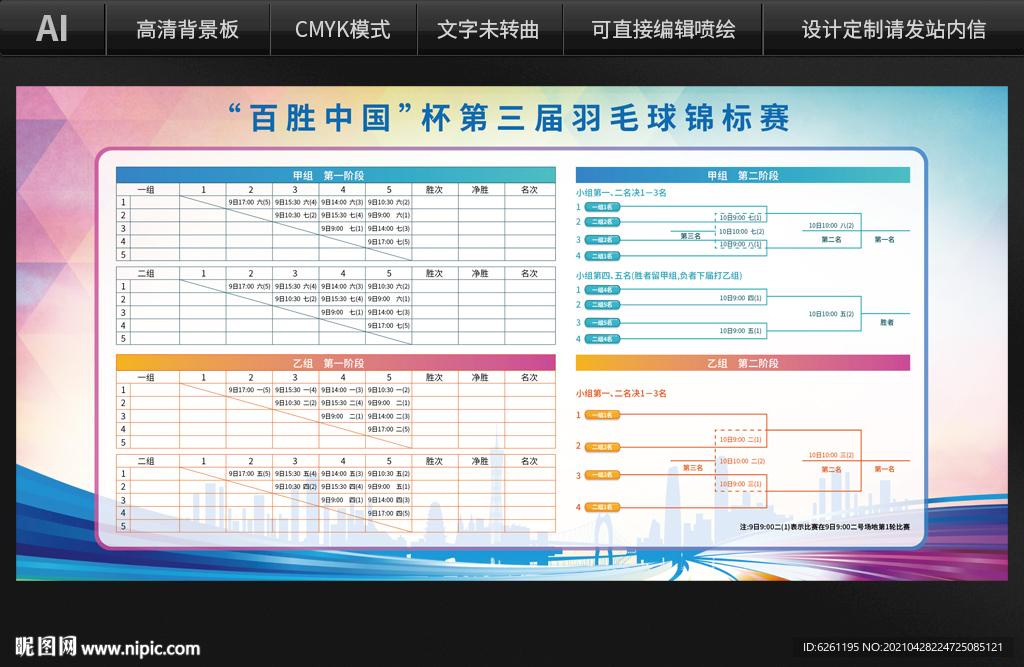The image size is (1024, 667).
Task: Click the match label 10日9:00 四(1)
Action: pos(741,298)
